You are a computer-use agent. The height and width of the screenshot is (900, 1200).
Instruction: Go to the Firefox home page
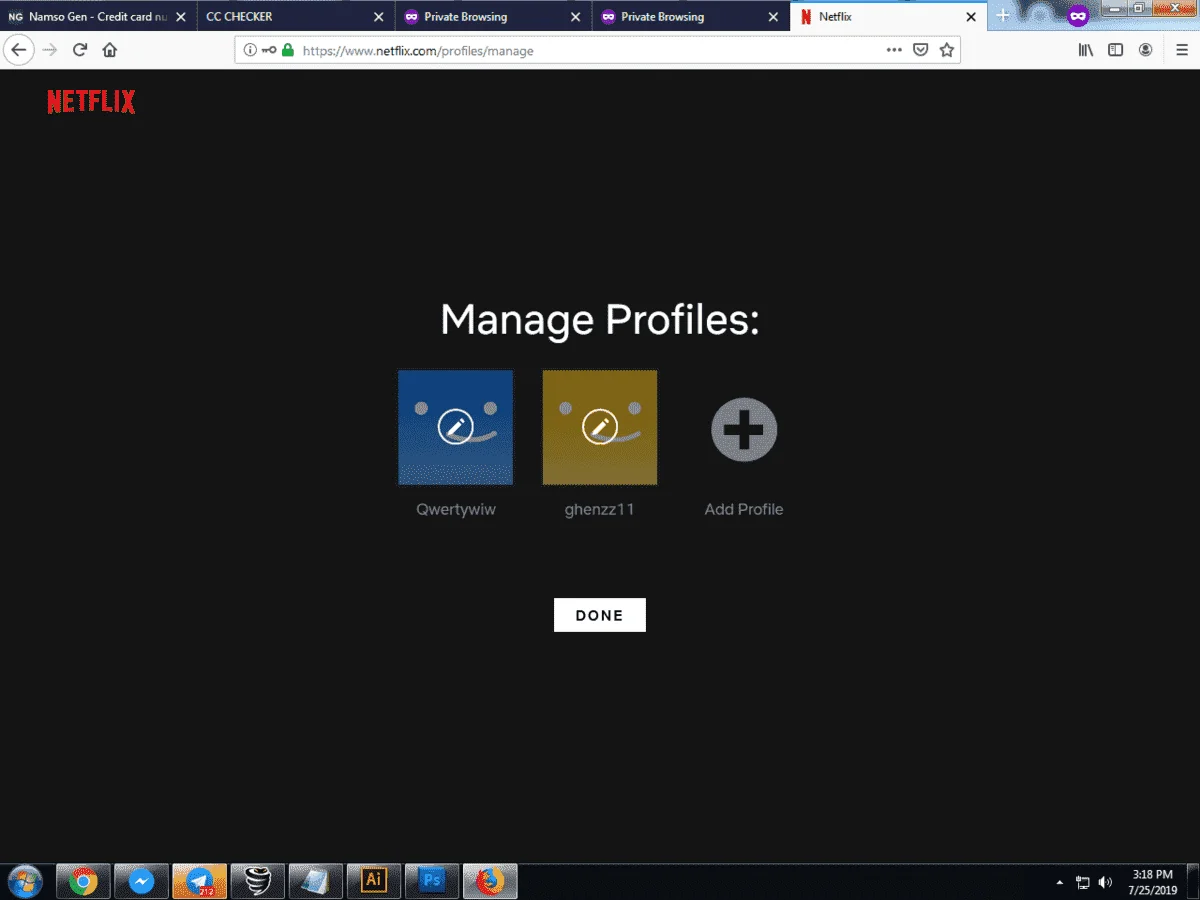pos(110,50)
